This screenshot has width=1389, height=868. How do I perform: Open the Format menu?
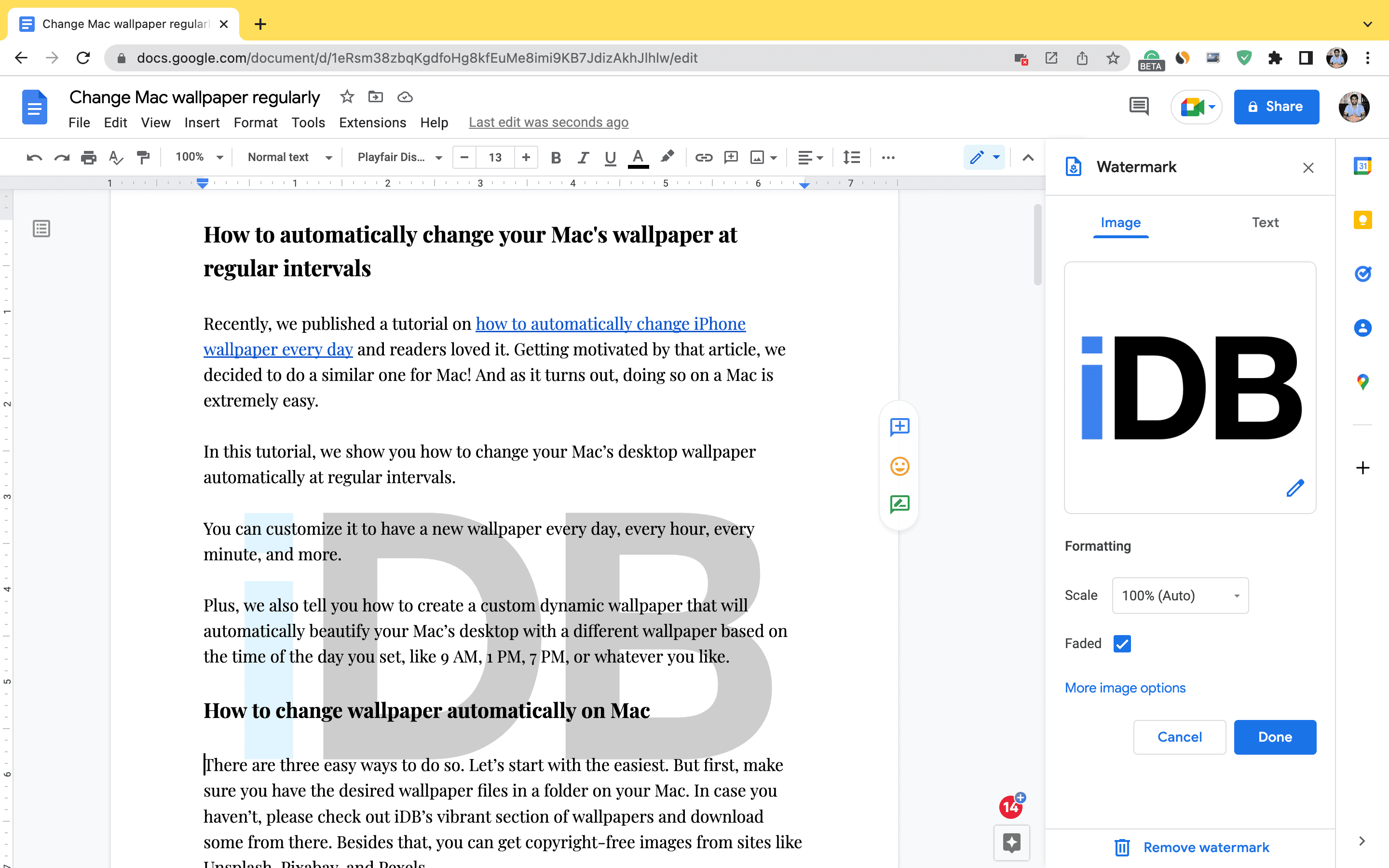pos(255,122)
